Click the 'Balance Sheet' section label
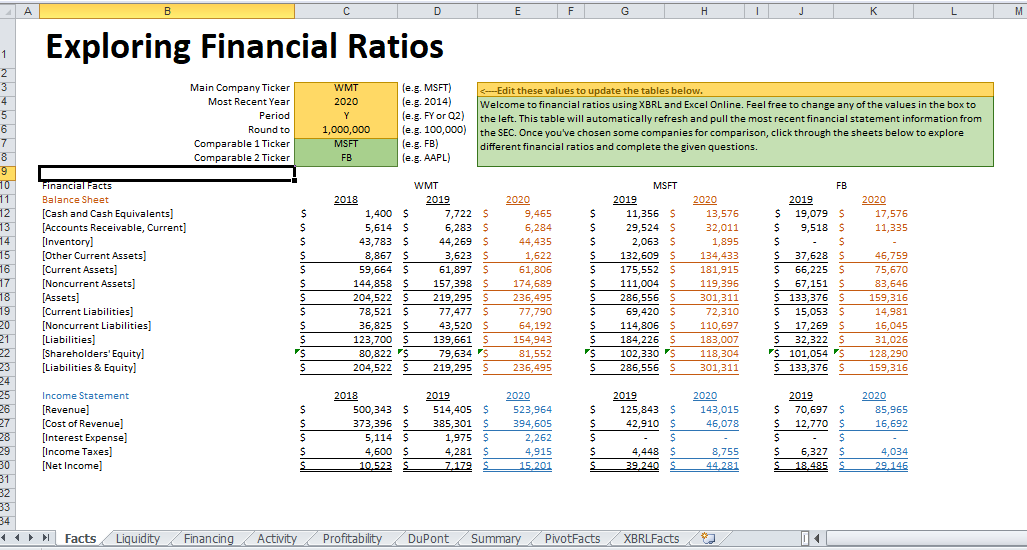Image resolution: width=1027 pixels, height=550 pixels. click(x=75, y=200)
